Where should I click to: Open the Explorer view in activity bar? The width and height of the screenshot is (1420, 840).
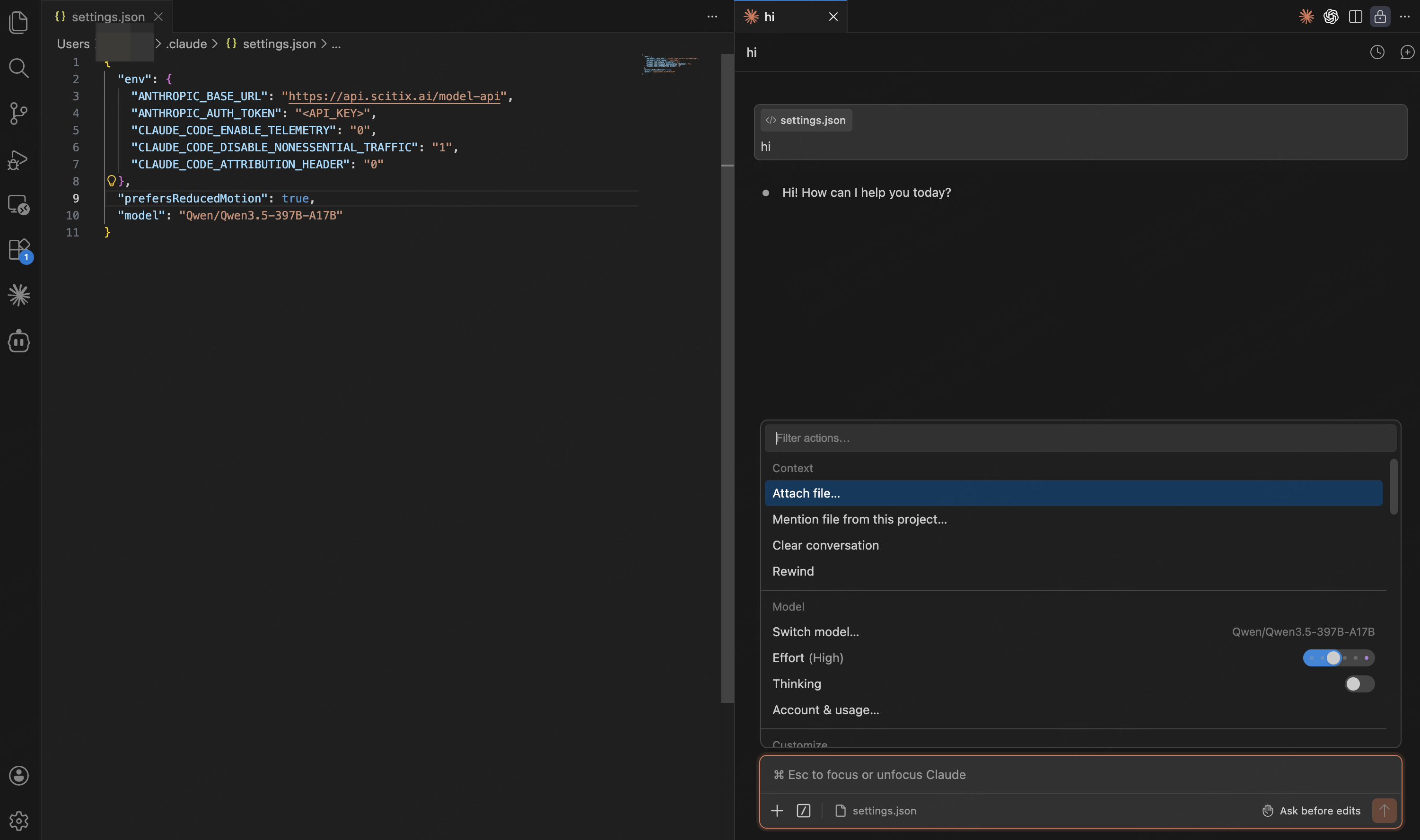(x=18, y=22)
